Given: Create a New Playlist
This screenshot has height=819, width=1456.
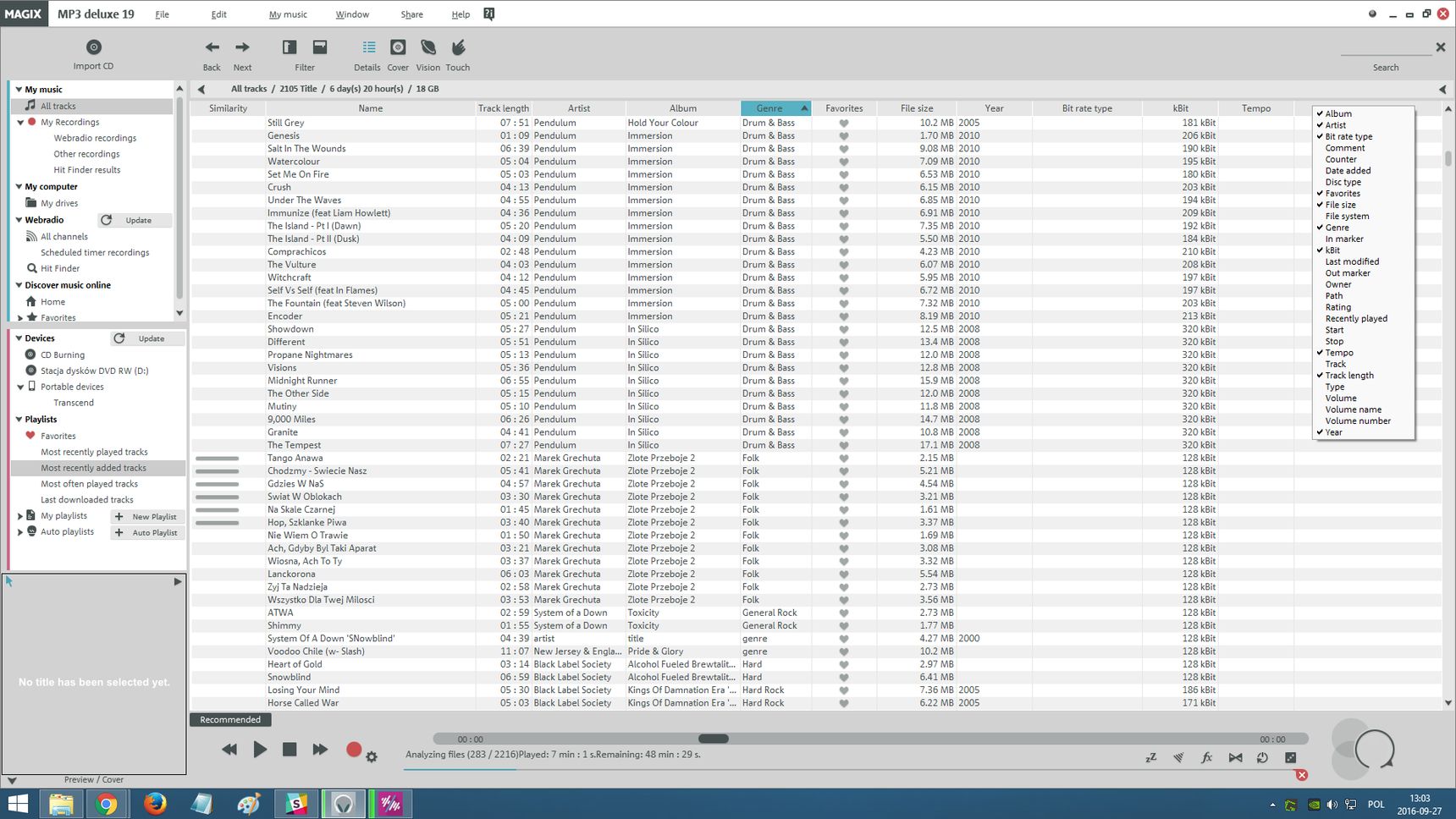Looking at the screenshot, I should pyautogui.click(x=147, y=516).
